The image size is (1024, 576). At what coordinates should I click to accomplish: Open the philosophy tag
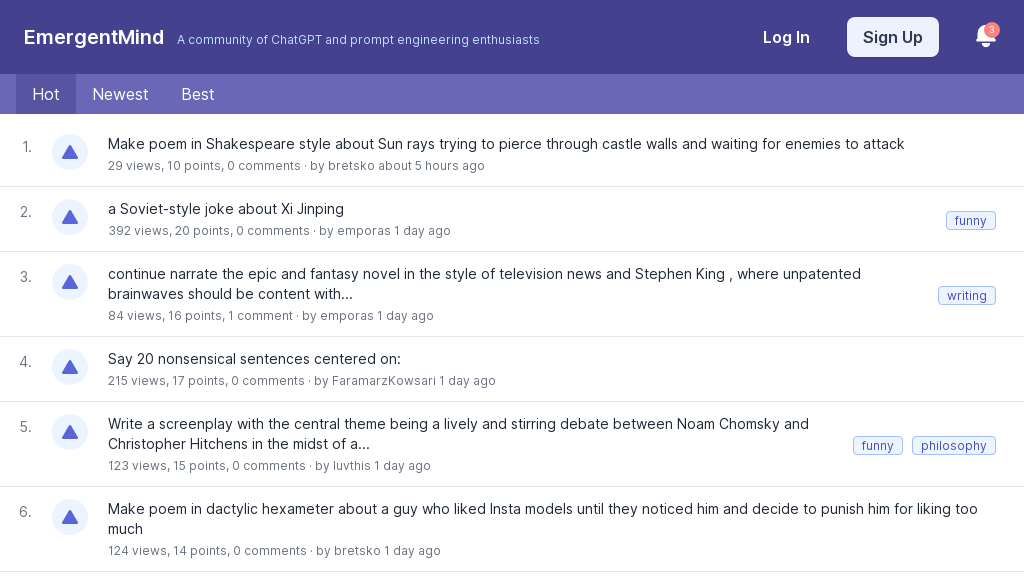(953, 445)
